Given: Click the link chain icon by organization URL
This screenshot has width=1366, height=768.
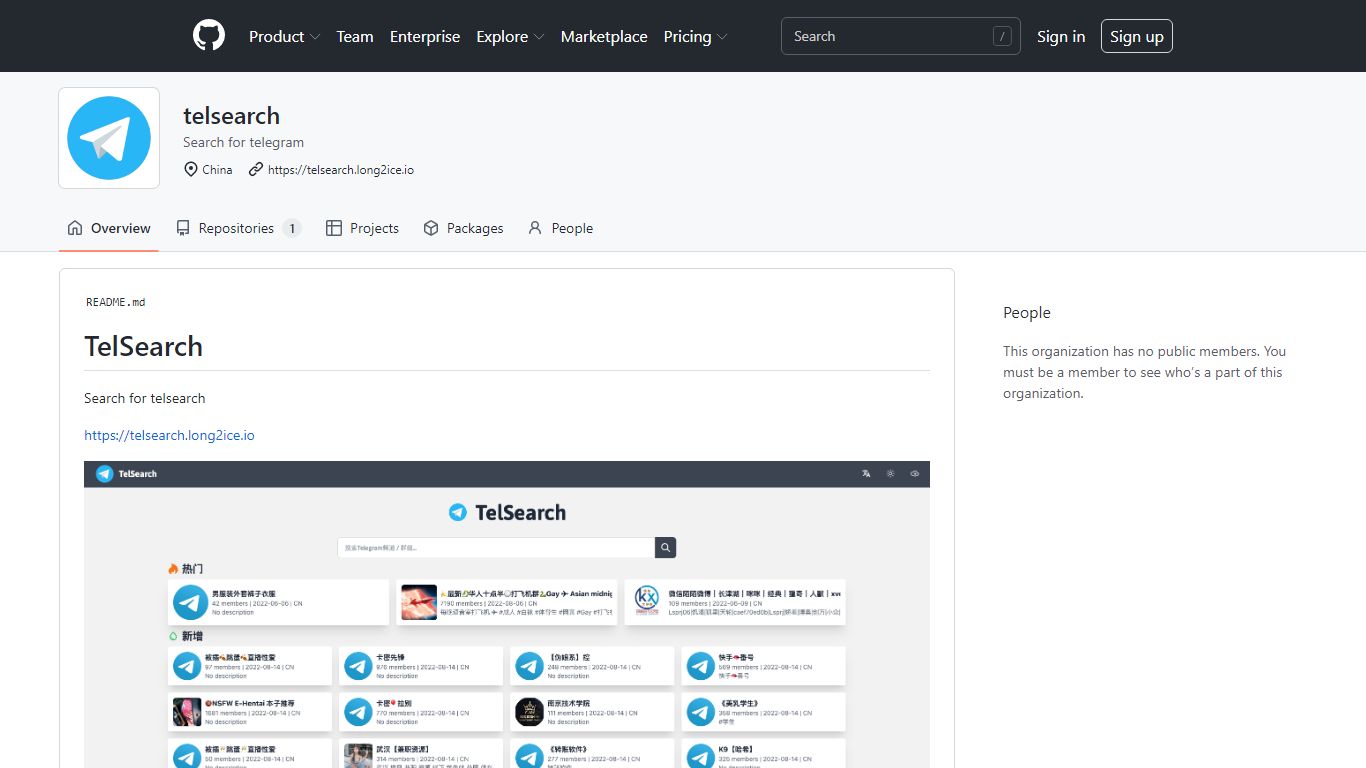Looking at the screenshot, I should click(256, 169).
